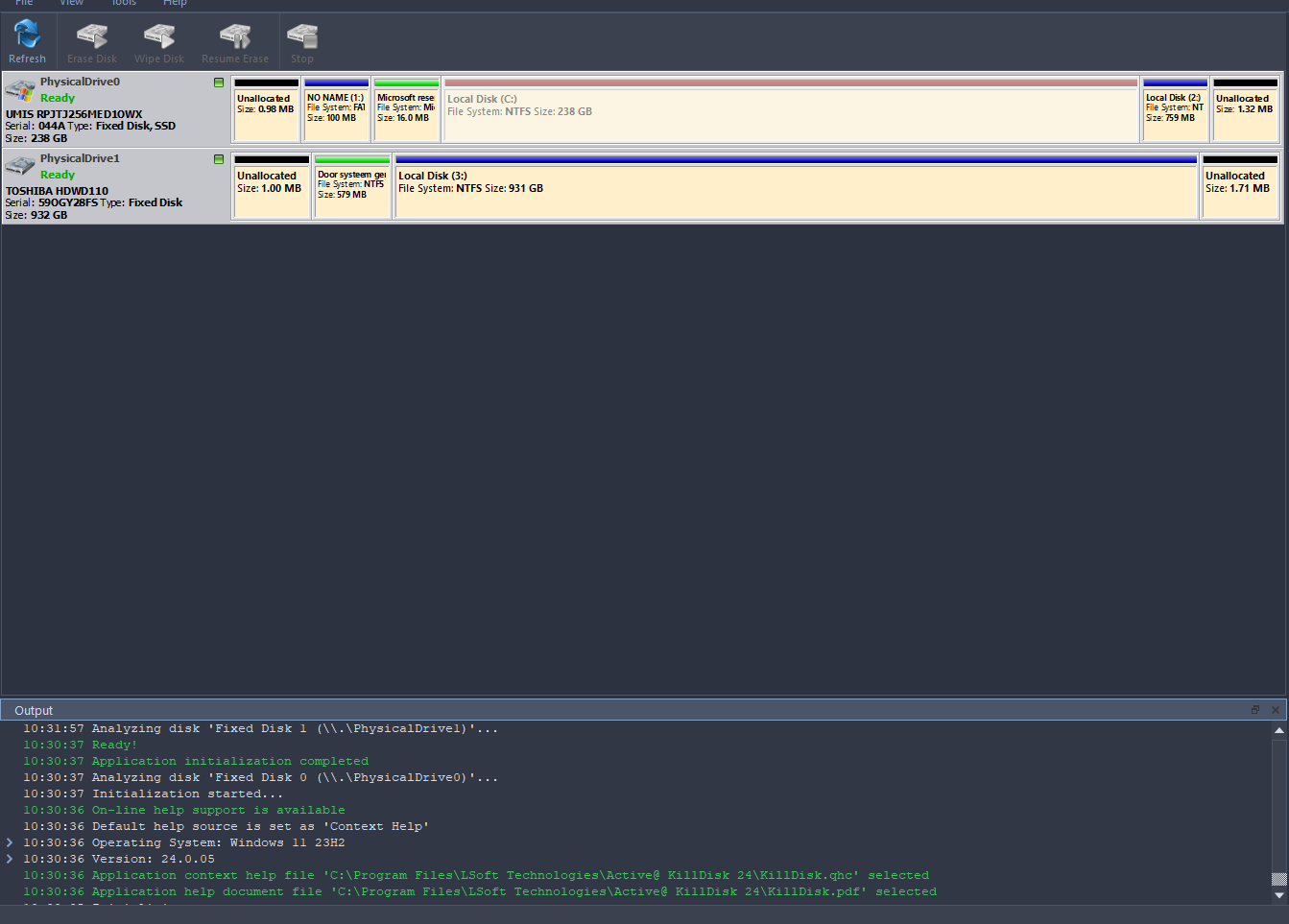Screen dimensions: 1289x924
Task: Select the Unallocated 1.00 MB partition
Action: 272,186
